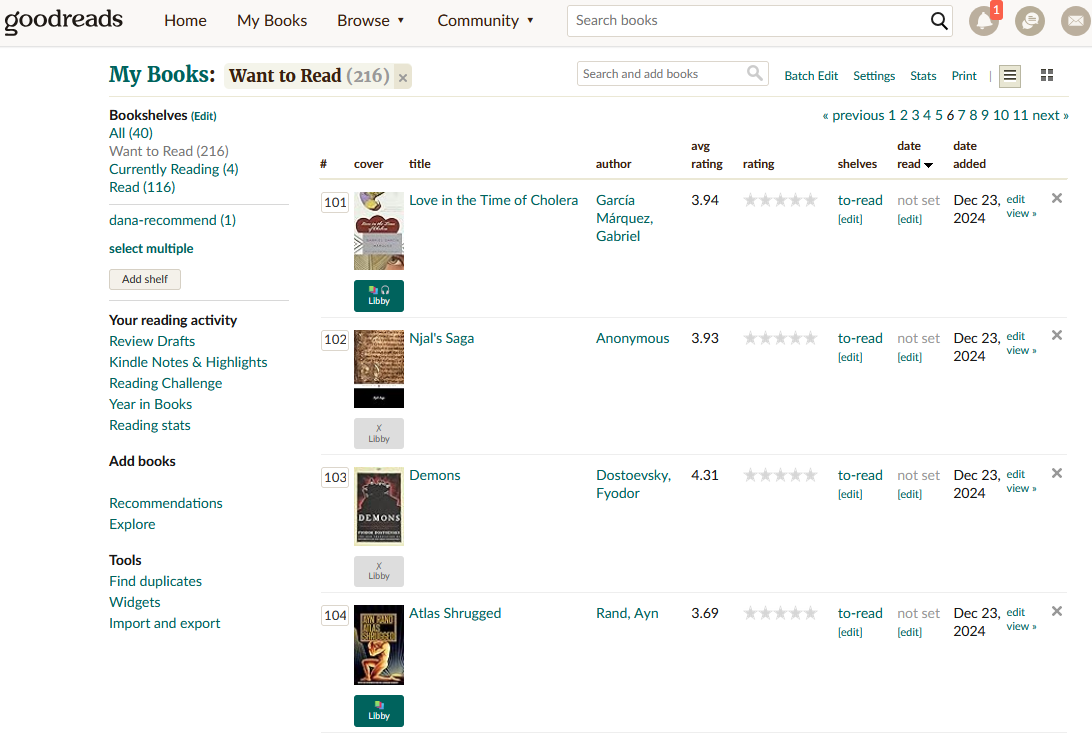Rate Demons with stars
The height and width of the screenshot is (737, 1092).
(780, 476)
